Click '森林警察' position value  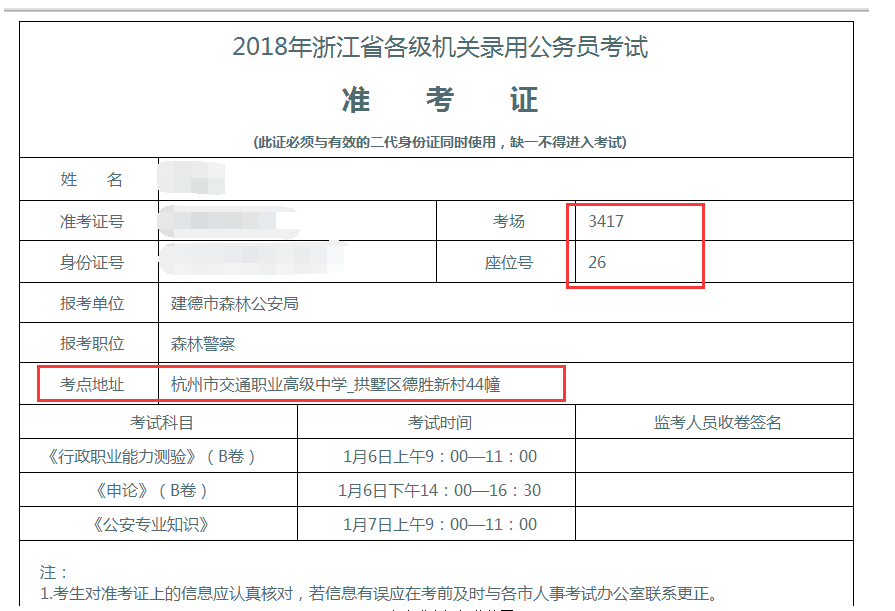coord(203,344)
